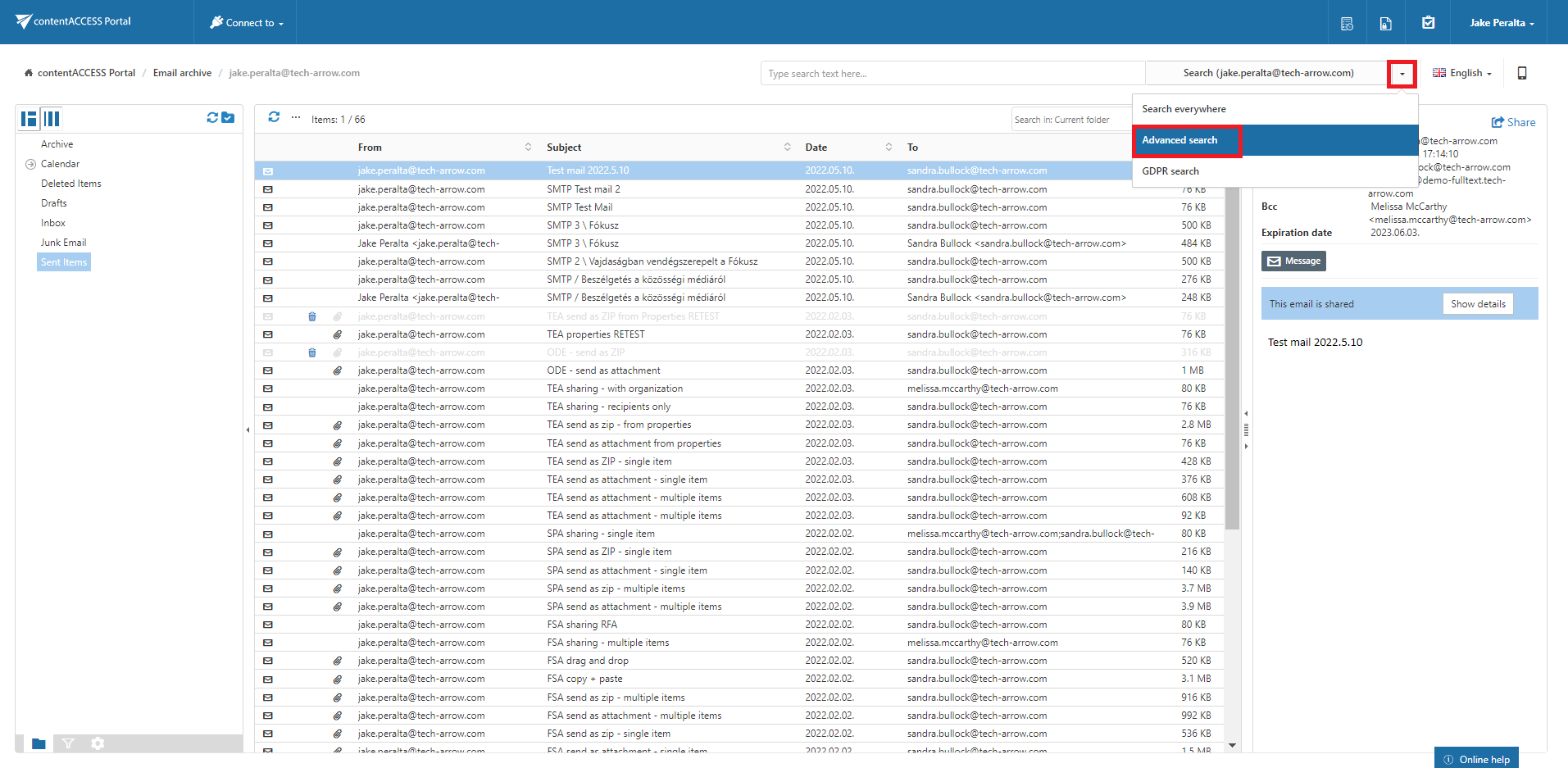Click the Share link

coord(1513,122)
